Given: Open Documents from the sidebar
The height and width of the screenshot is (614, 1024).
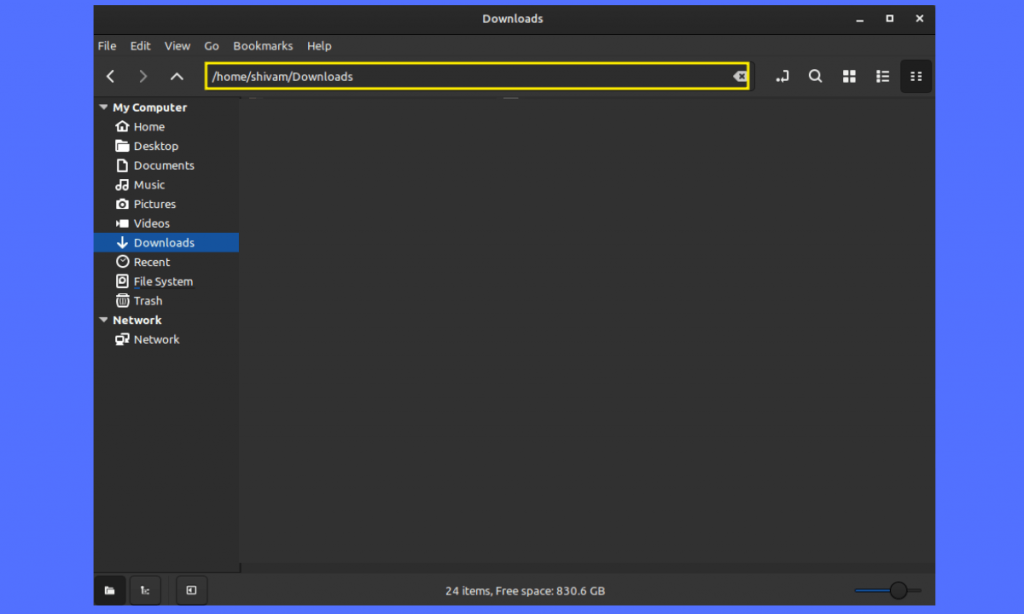Looking at the screenshot, I should [x=163, y=166].
